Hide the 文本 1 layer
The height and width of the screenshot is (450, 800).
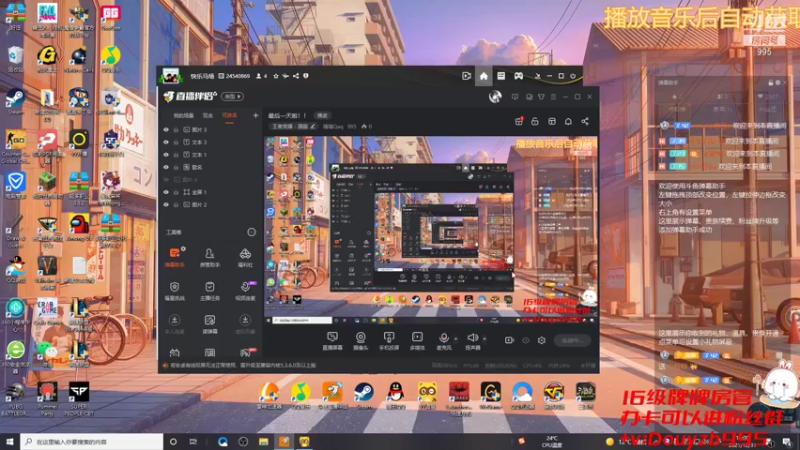pos(166,155)
